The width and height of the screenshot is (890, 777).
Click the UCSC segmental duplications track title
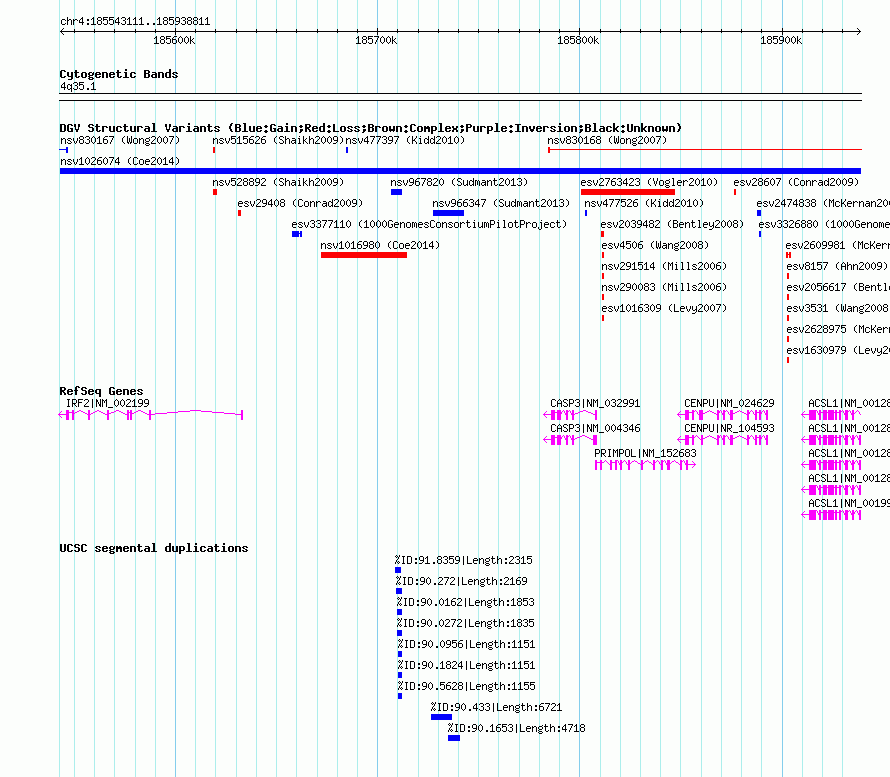click(x=154, y=548)
